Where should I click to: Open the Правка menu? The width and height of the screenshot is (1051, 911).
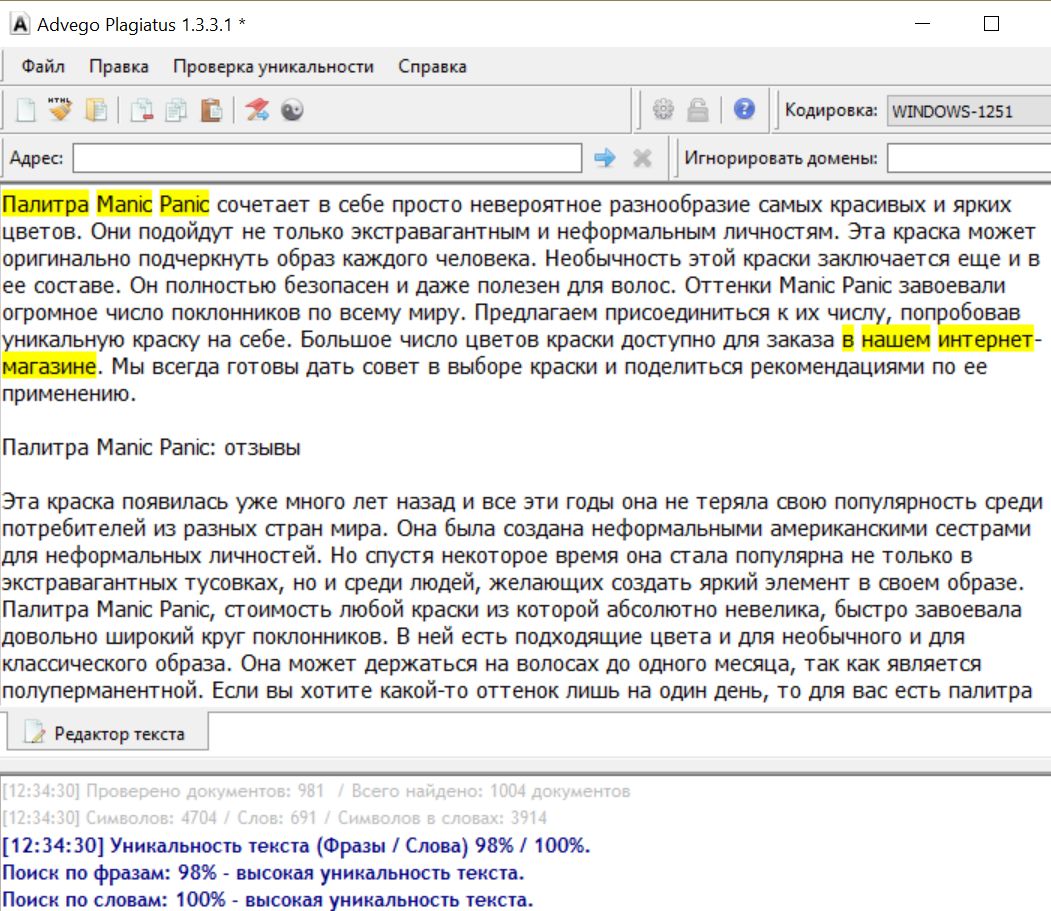click(119, 66)
